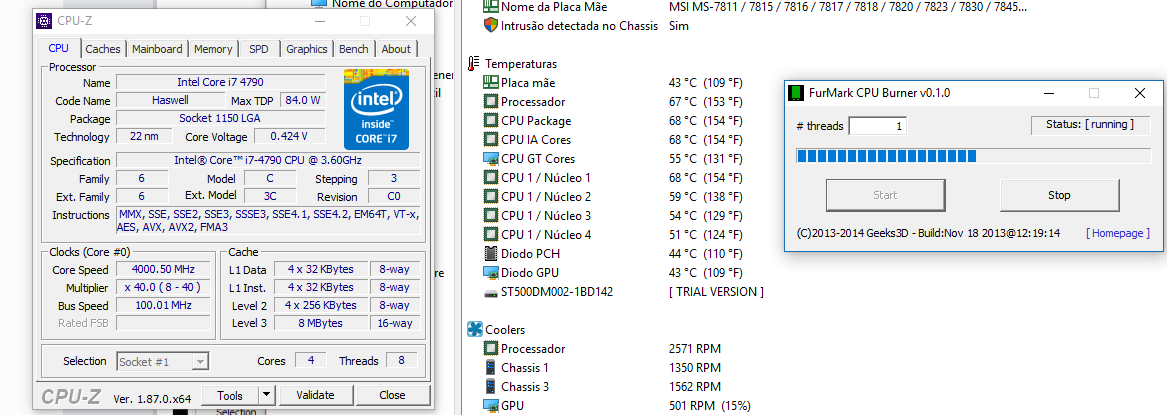Open the Graphics tab in CPU-Z

tap(307, 49)
